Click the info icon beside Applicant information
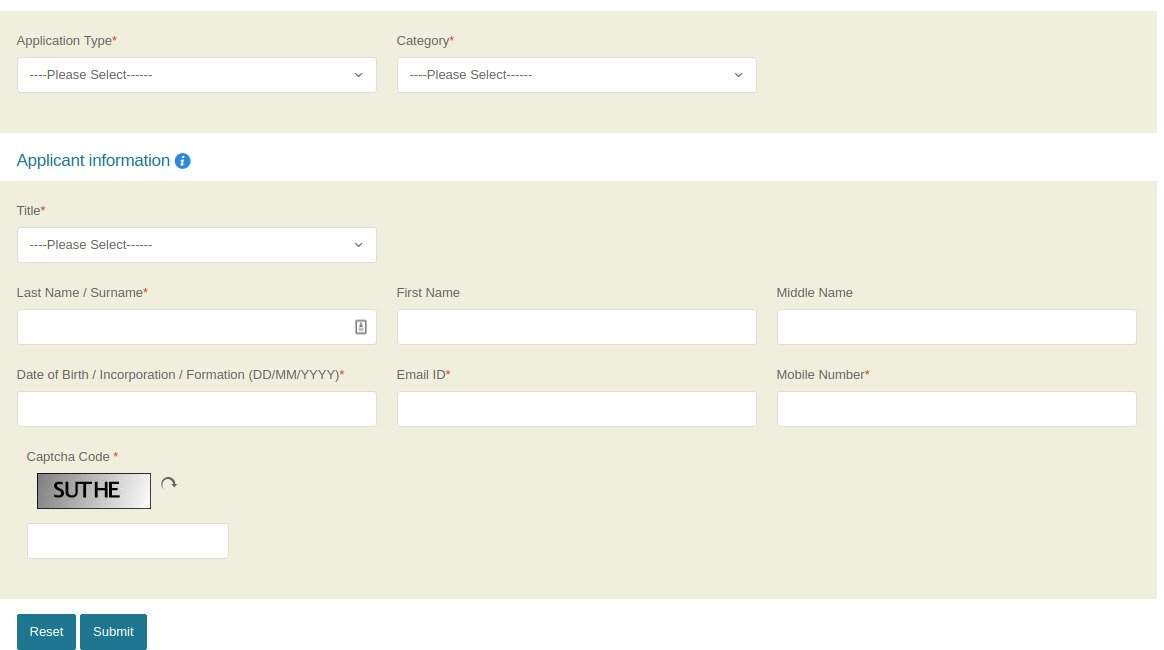 coord(182,161)
